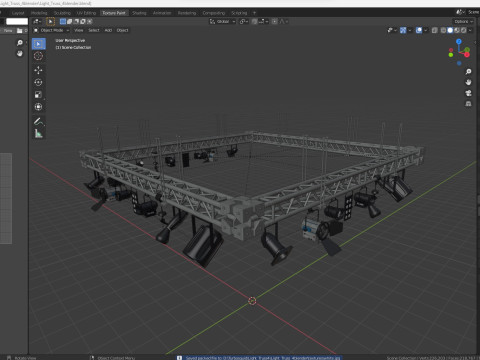Open the Layout workspace tab
The height and width of the screenshot is (360, 480).
tap(18, 13)
